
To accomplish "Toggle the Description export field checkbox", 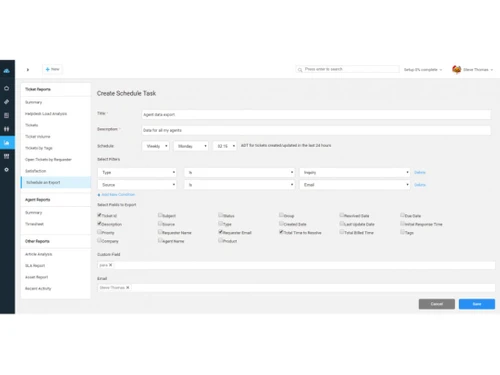I will click(x=99, y=223).
